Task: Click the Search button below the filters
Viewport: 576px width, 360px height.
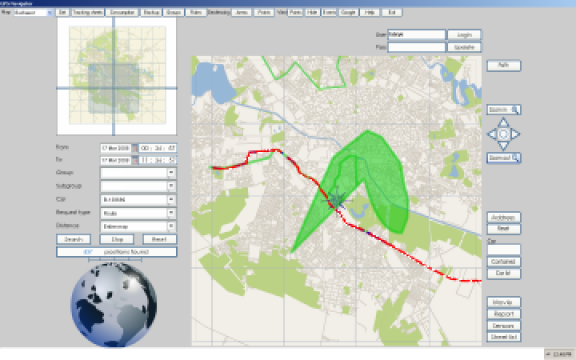Action: coord(73,239)
